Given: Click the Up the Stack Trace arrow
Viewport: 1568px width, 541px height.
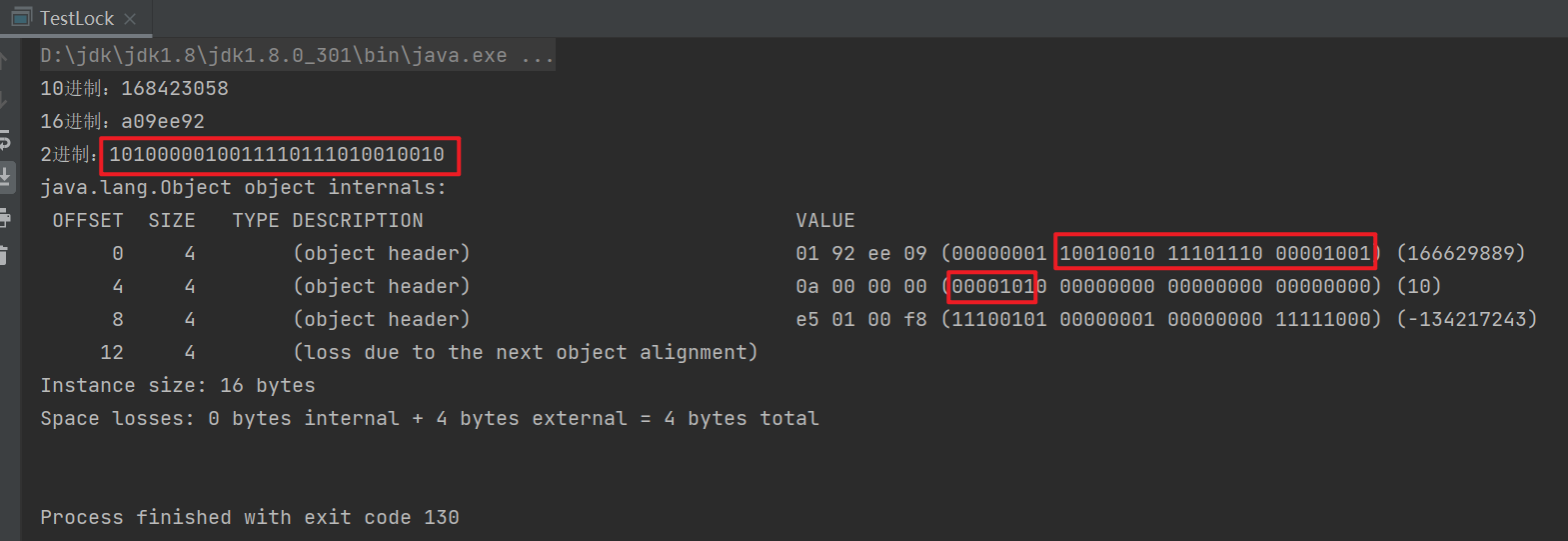Looking at the screenshot, I should click(x=5, y=62).
